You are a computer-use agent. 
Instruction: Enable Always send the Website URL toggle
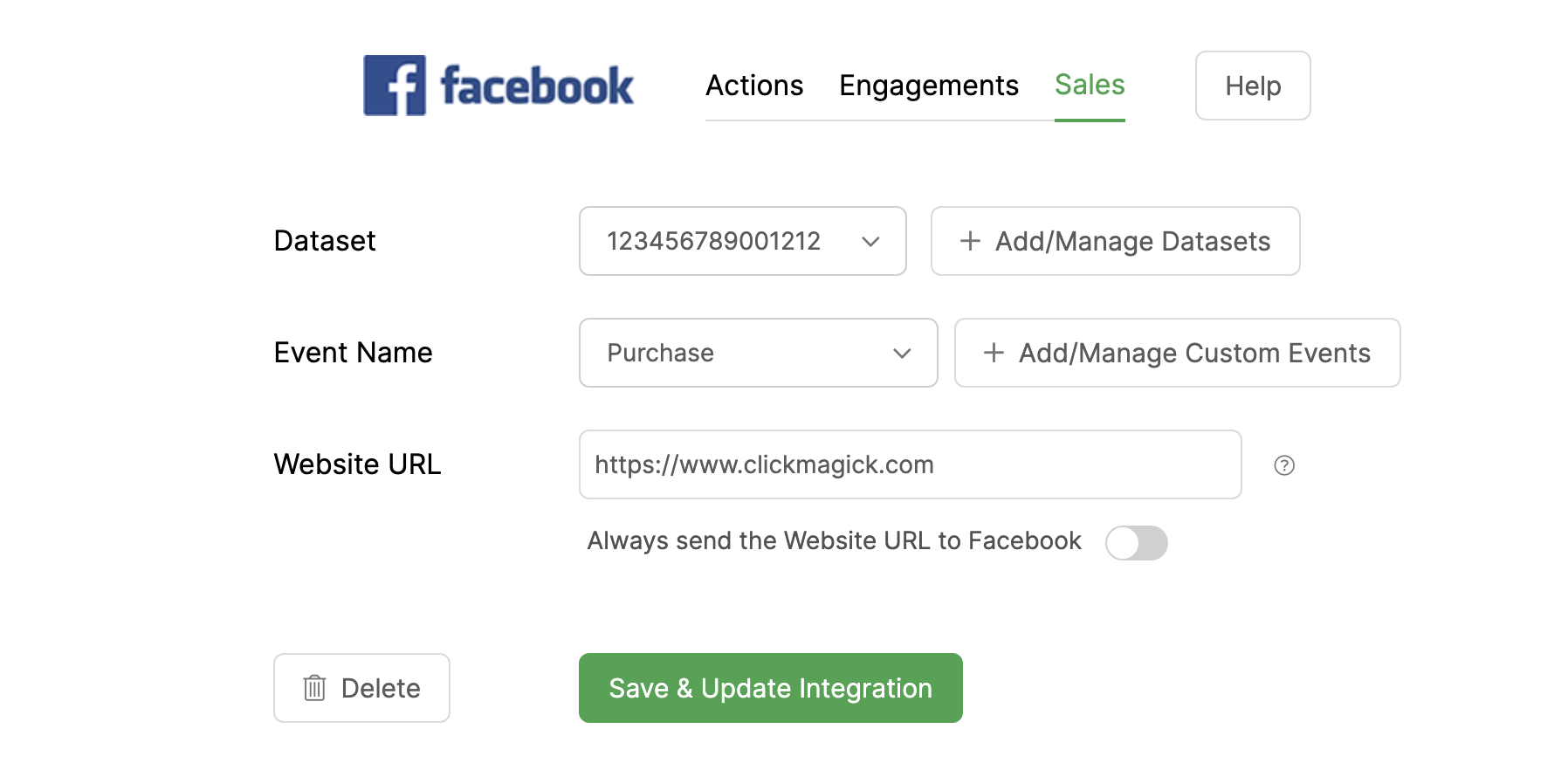[x=1136, y=542]
